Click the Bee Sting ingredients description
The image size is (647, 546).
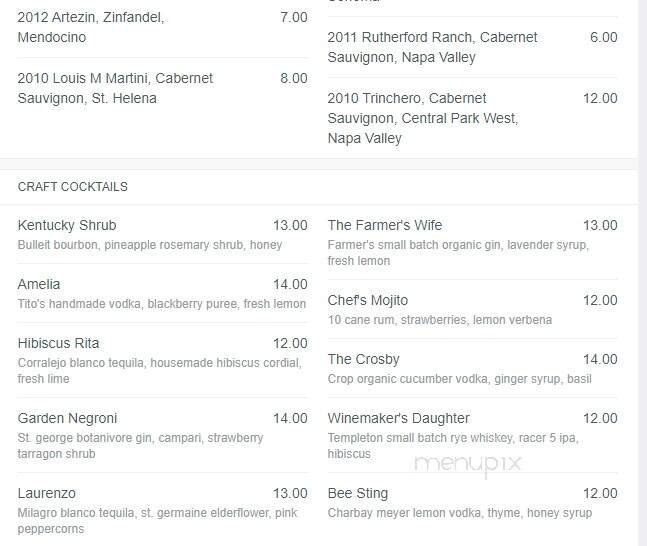coord(460,513)
